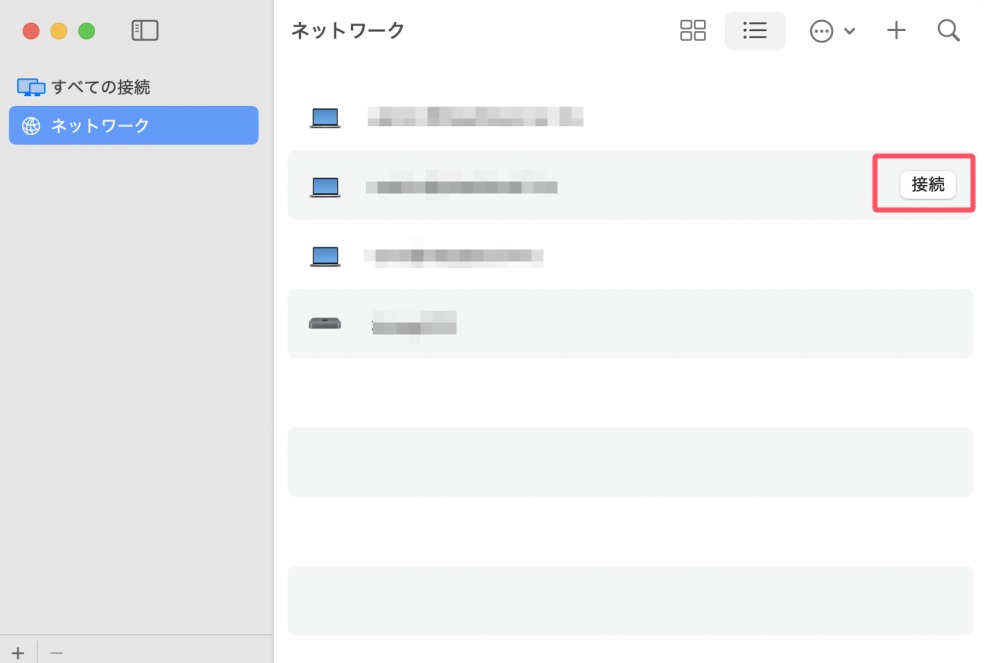Image resolution: width=984 pixels, height=663 pixels.
Task: Click the grid view icon in toolbar
Action: pyautogui.click(x=692, y=30)
